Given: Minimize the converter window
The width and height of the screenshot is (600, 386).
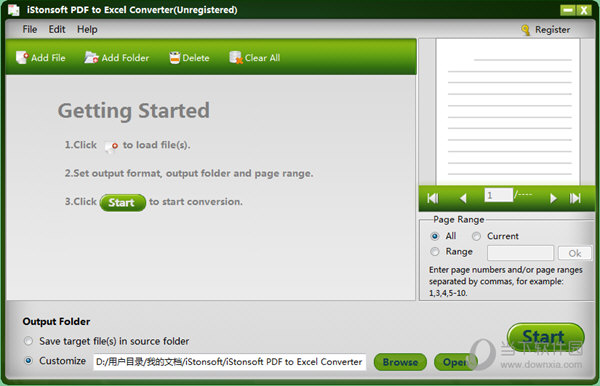Looking at the screenshot, I should [x=568, y=10].
